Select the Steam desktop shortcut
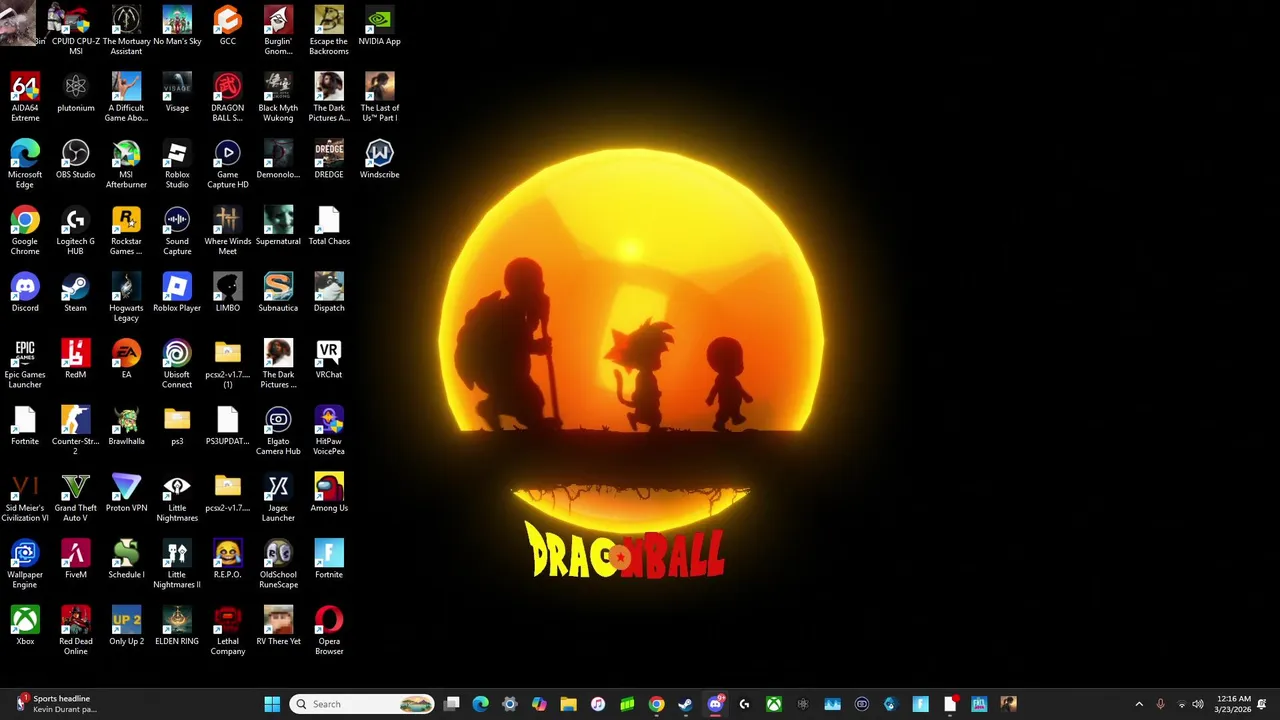1280x720 pixels. click(76, 293)
